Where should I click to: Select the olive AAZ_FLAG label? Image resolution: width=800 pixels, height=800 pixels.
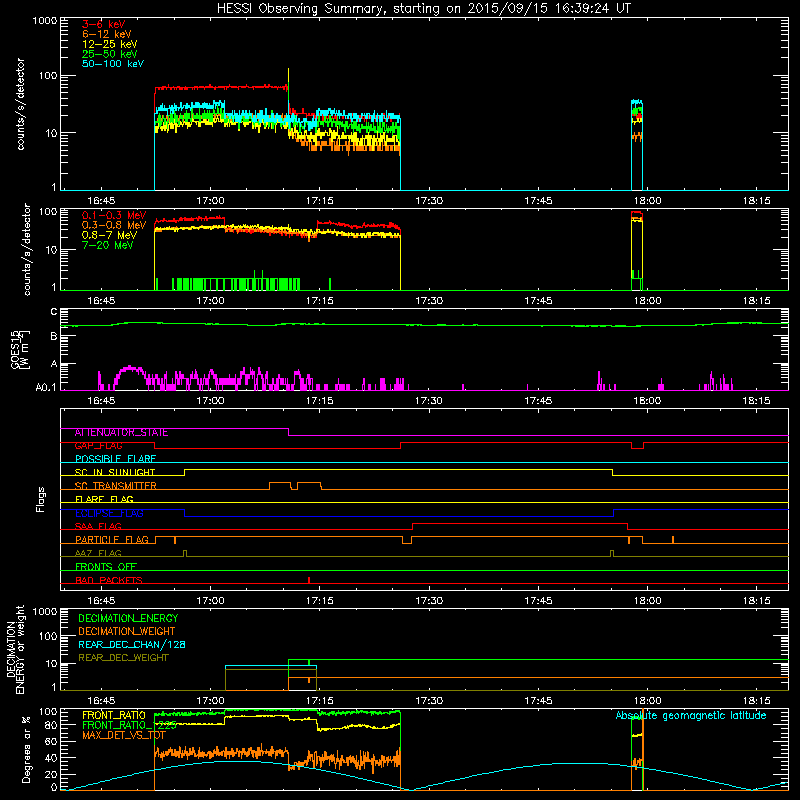(98, 553)
